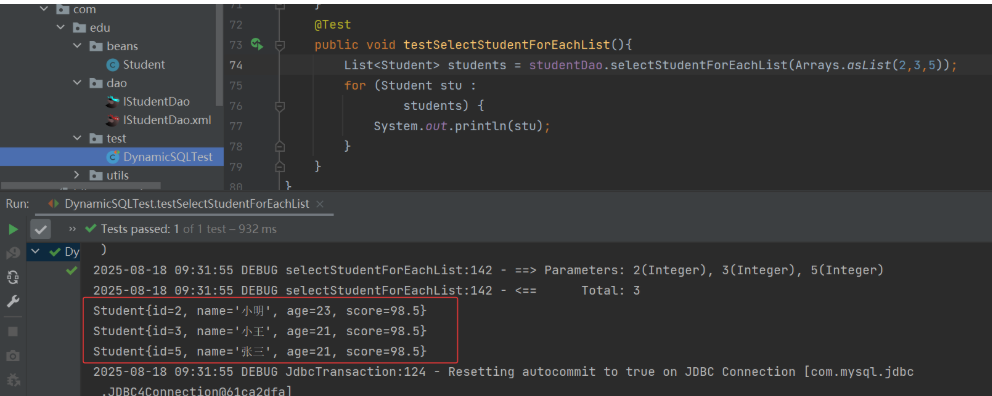Click the Parameters: 2(Integer) debug log line
992x396 pixels.
pos(488,270)
